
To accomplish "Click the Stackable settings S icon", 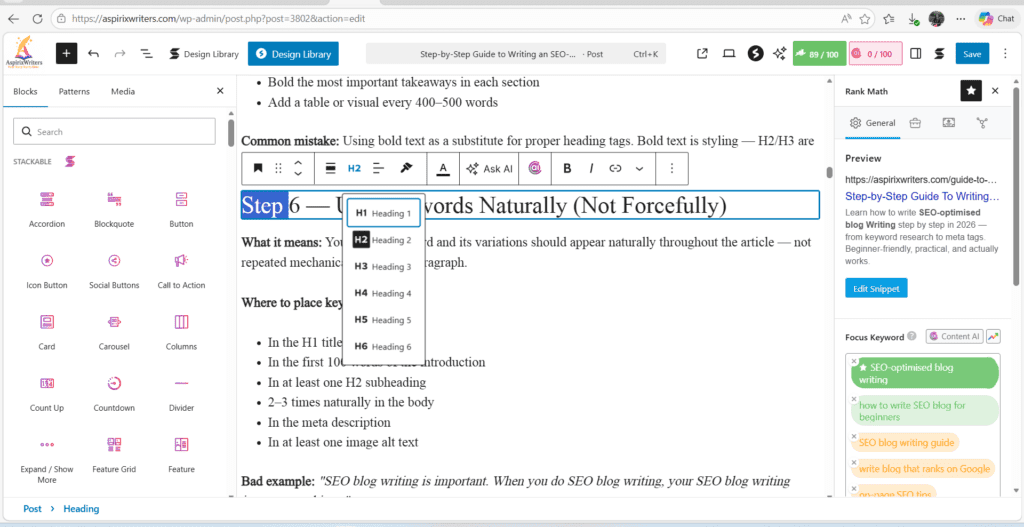I will coord(939,54).
